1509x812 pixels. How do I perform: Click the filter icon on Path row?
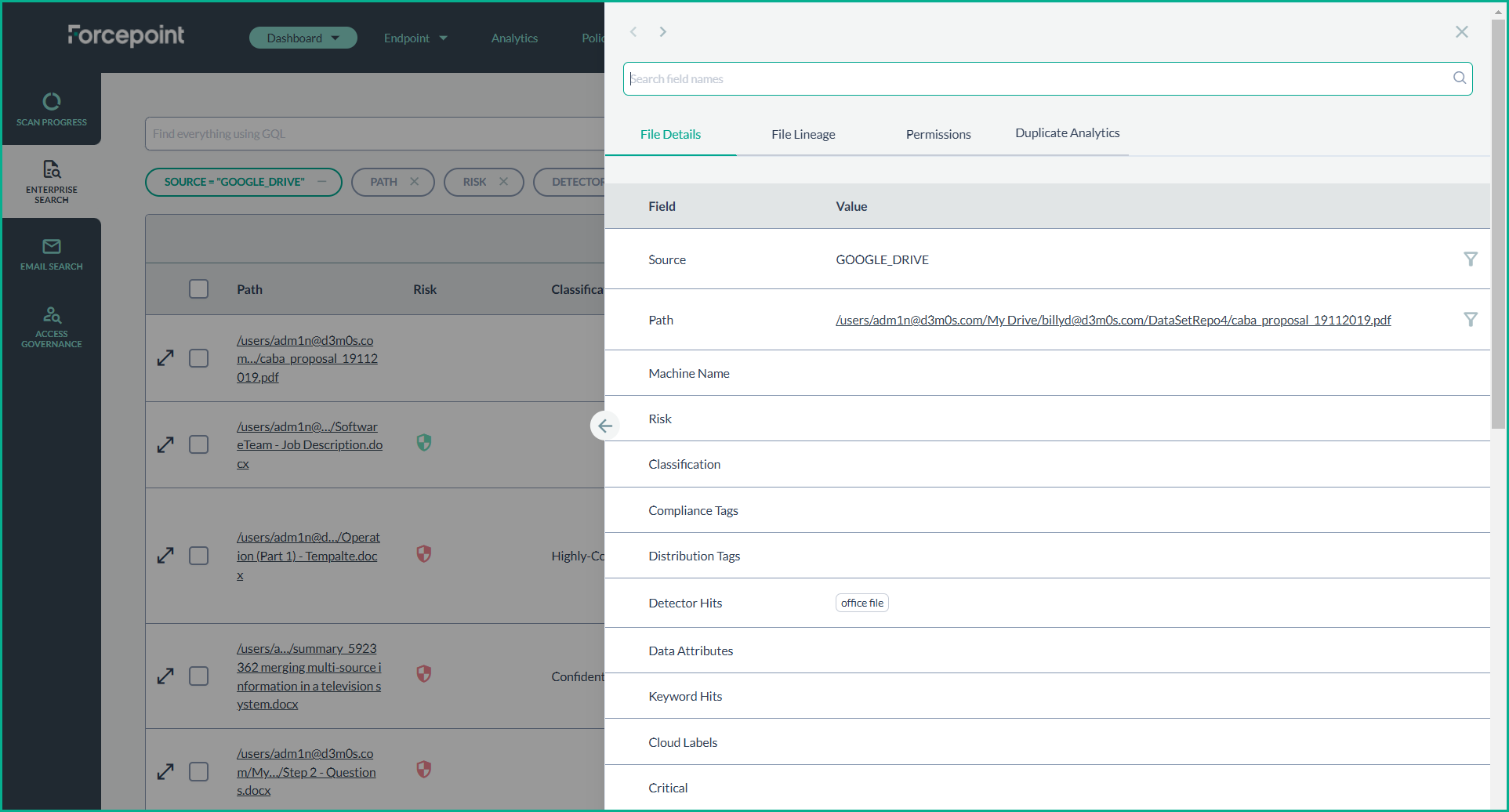[1471, 320]
